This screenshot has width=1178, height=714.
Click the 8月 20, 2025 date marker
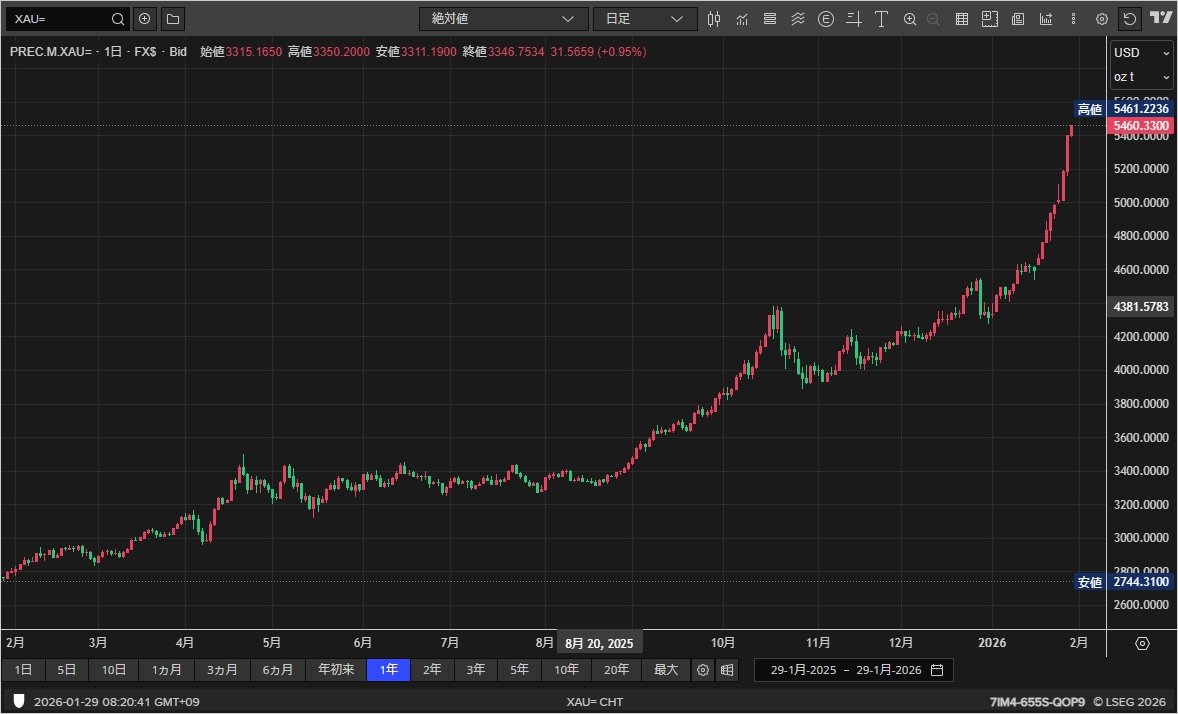[x=598, y=642]
